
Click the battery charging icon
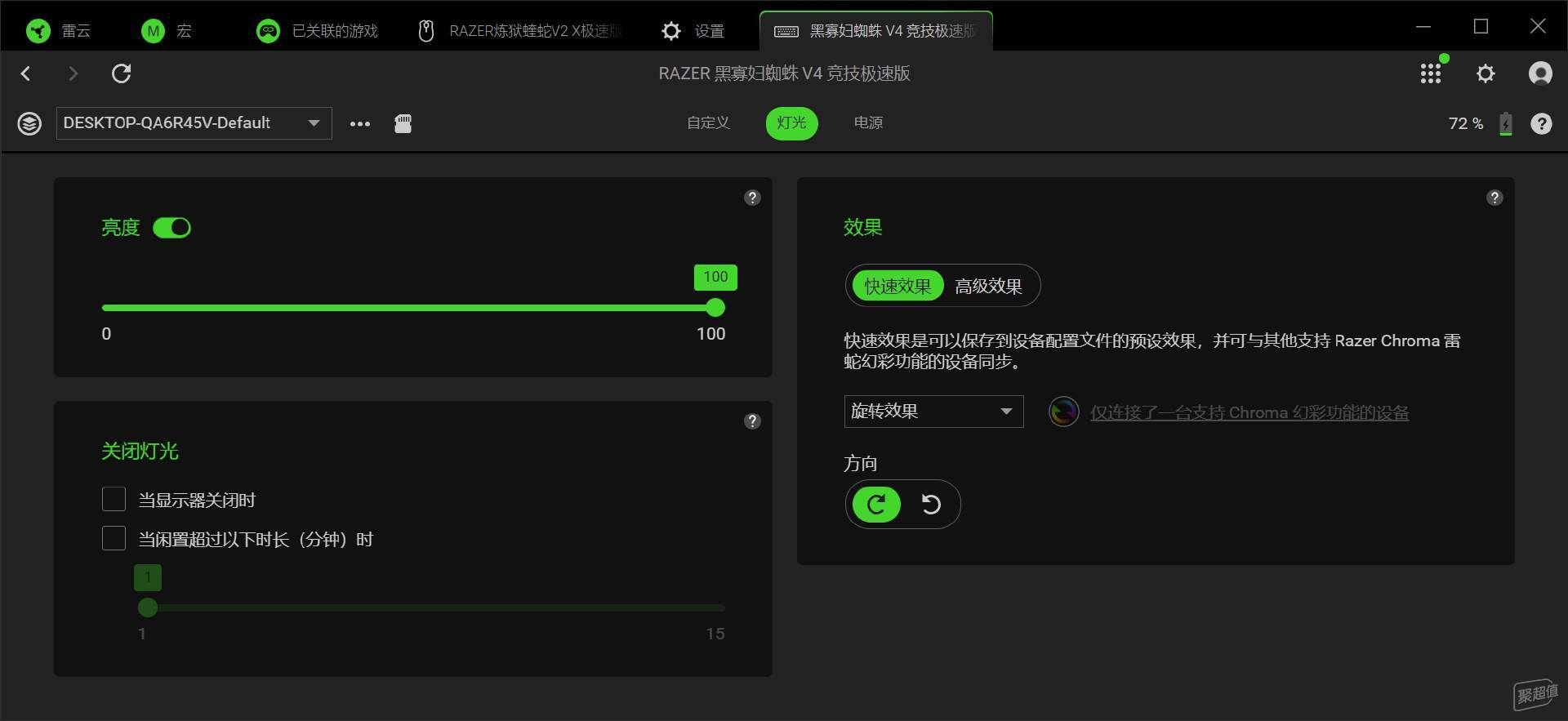1506,124
